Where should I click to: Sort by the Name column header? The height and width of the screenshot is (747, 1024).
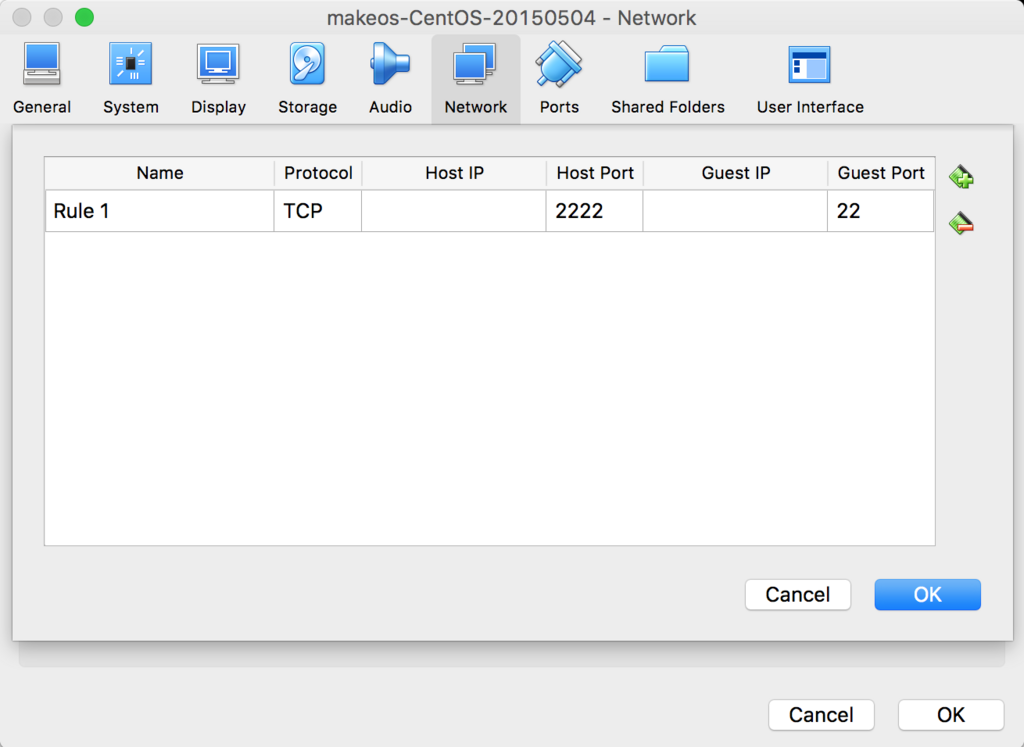(x=160, y=173)
